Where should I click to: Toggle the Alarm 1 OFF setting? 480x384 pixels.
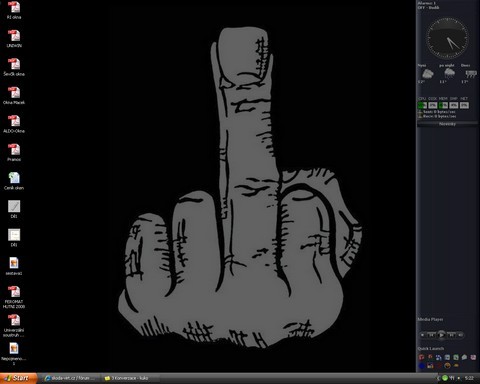tap(428, 7)
